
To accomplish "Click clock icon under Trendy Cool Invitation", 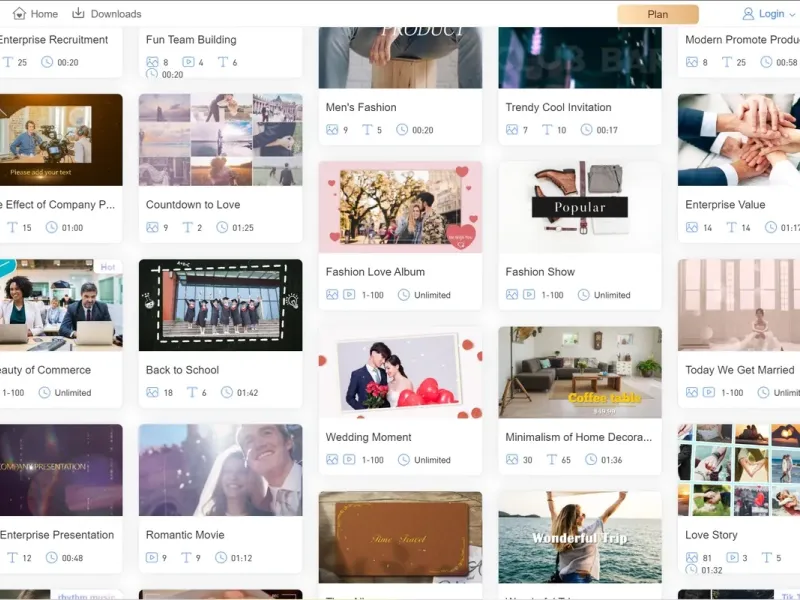I will click(x=587, y=130).
